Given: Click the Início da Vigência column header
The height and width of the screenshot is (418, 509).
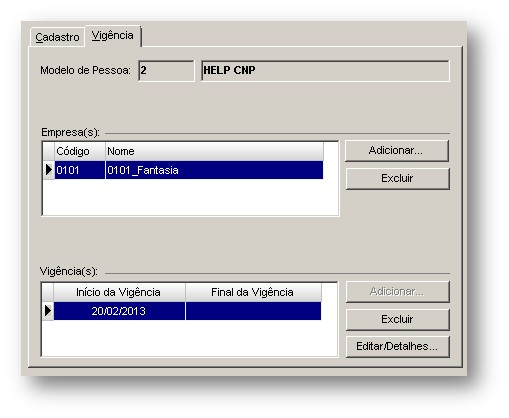Looking at the screenshot, I should point(119,292).
